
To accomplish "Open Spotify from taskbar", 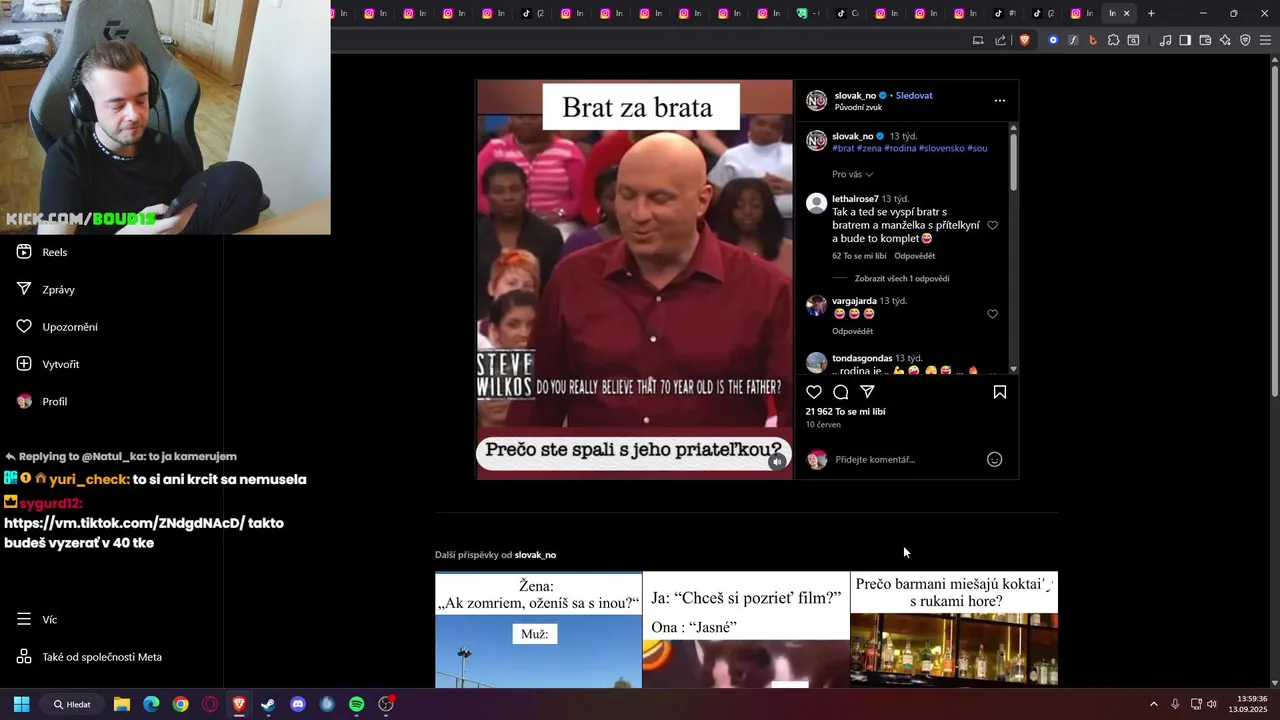I will pyautogui.click(x=356, y=704).
